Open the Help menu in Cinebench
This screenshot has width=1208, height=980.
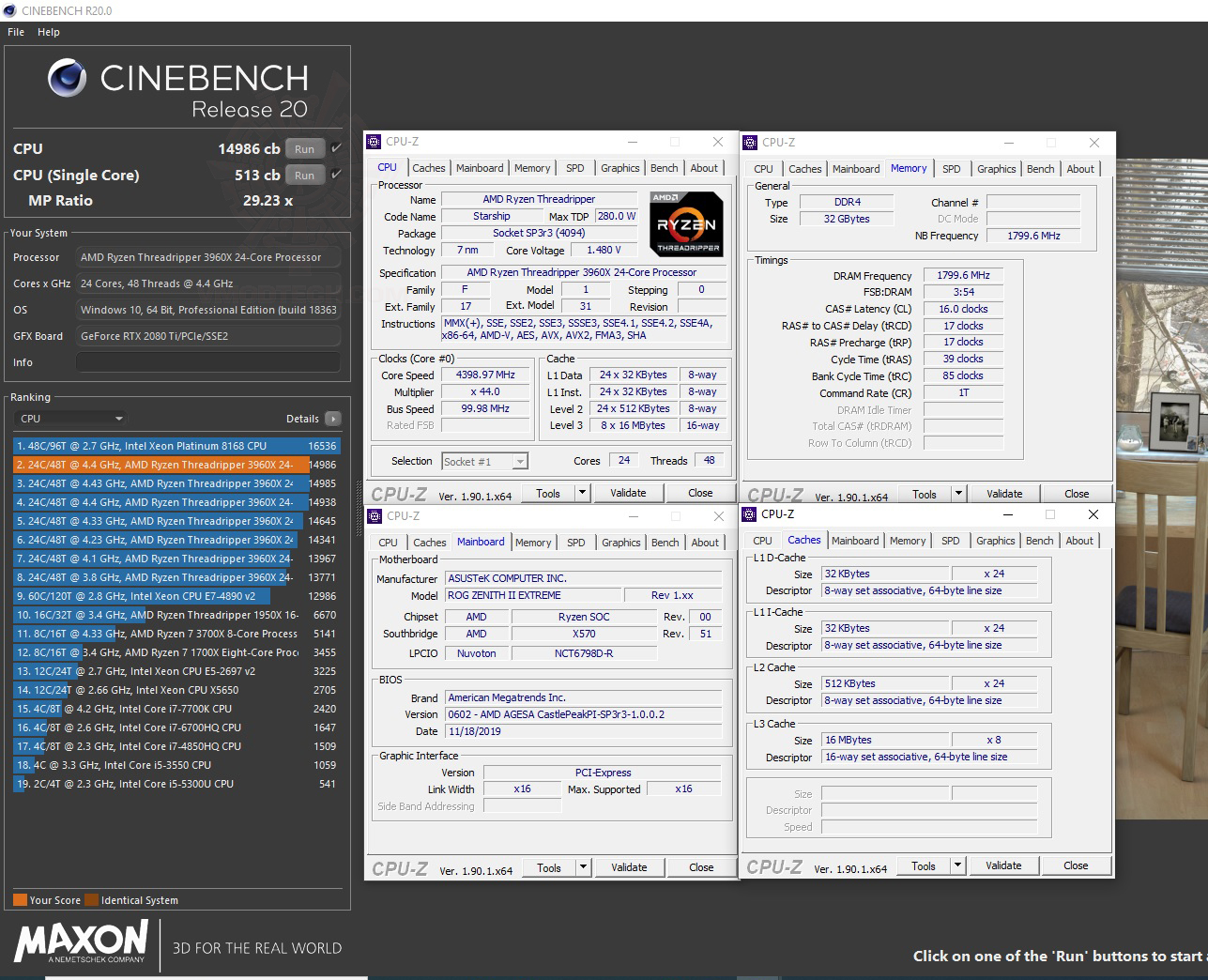tap(48, 31)
